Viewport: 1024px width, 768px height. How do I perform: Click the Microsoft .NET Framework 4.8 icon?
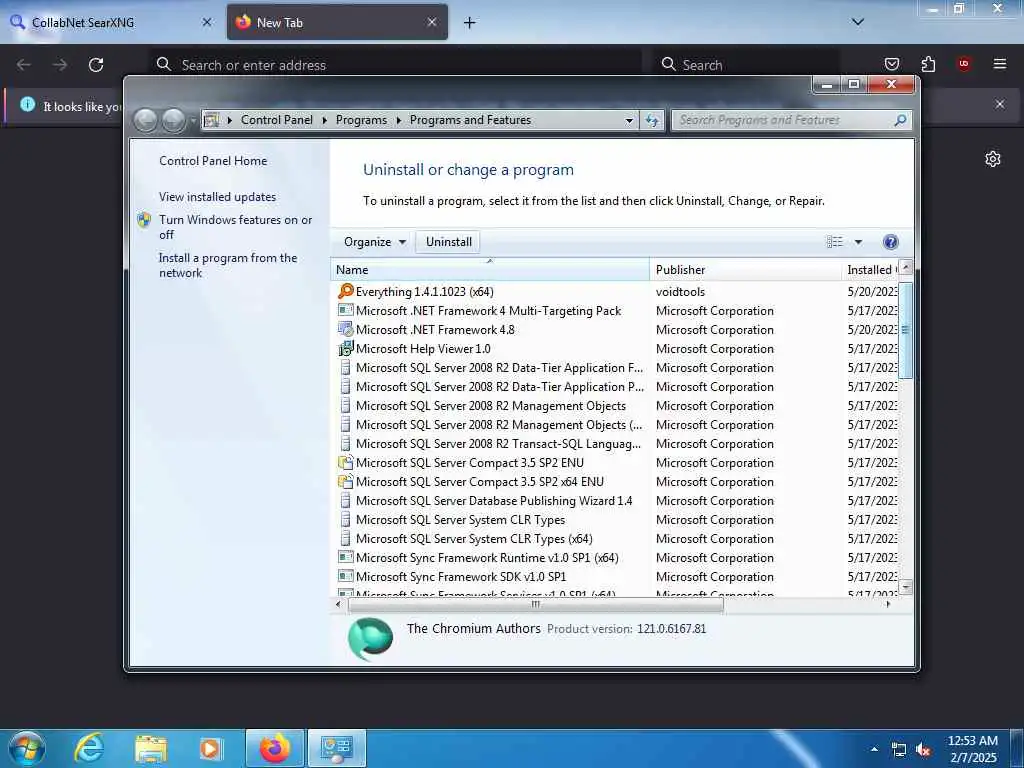[x=345, y=329]
